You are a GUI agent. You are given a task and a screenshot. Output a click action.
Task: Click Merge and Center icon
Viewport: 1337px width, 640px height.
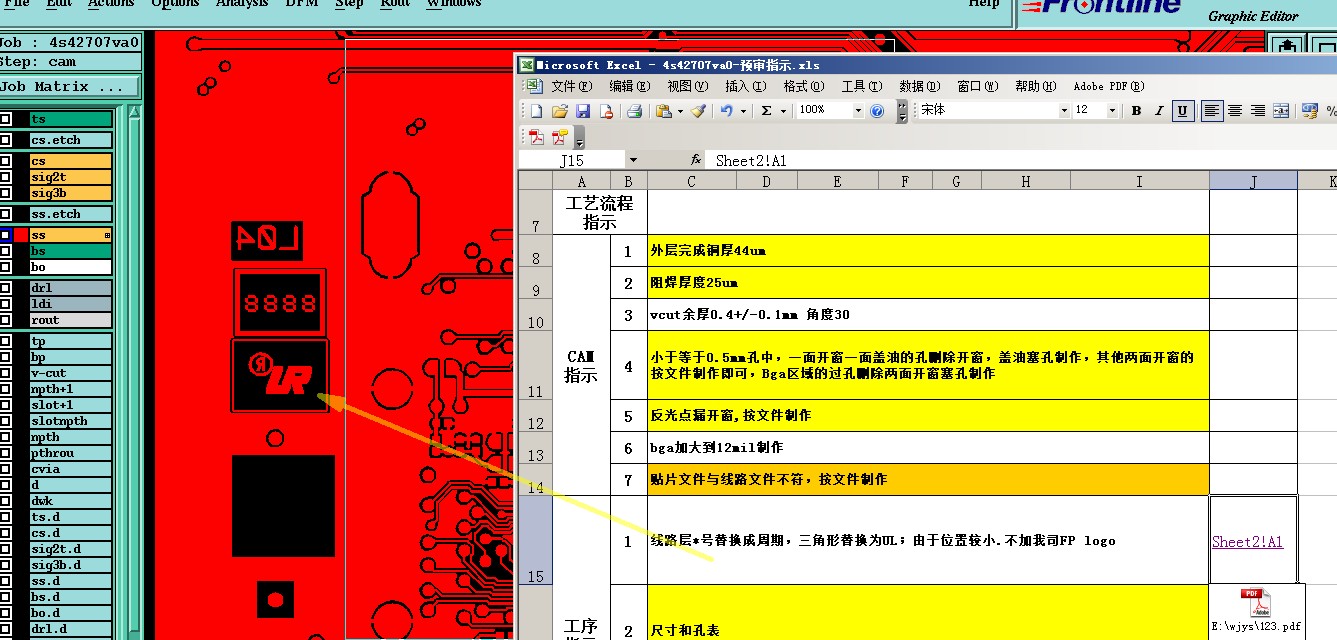[1281, 111]
